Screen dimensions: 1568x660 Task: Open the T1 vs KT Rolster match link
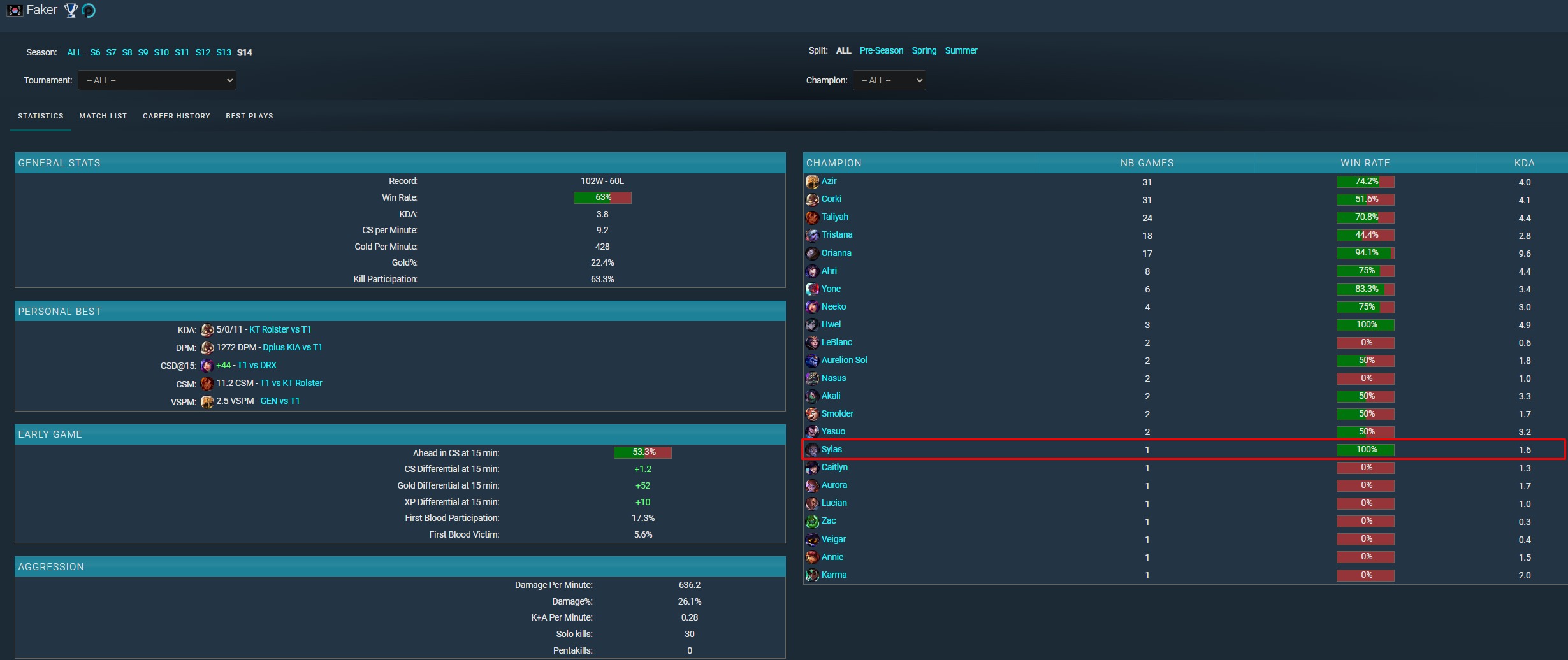[x=291, y=383]
